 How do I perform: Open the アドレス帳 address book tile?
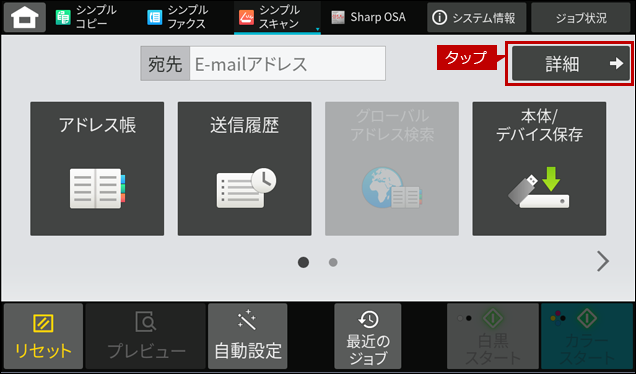point(97,169)
